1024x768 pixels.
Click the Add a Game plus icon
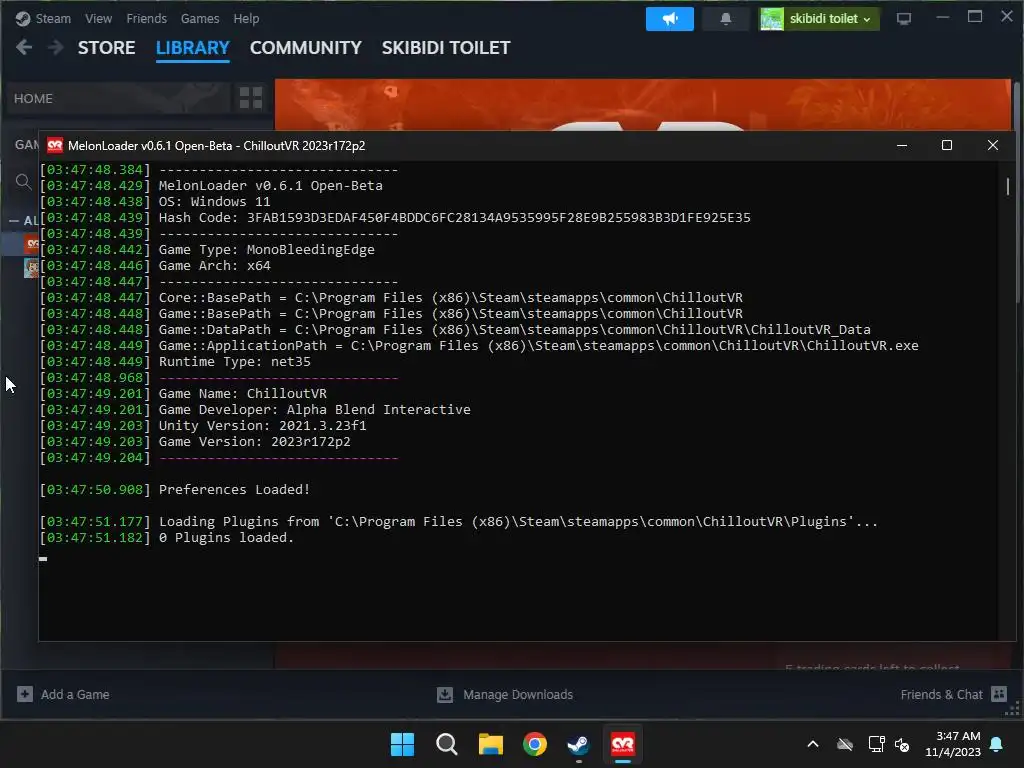[25, 694]
